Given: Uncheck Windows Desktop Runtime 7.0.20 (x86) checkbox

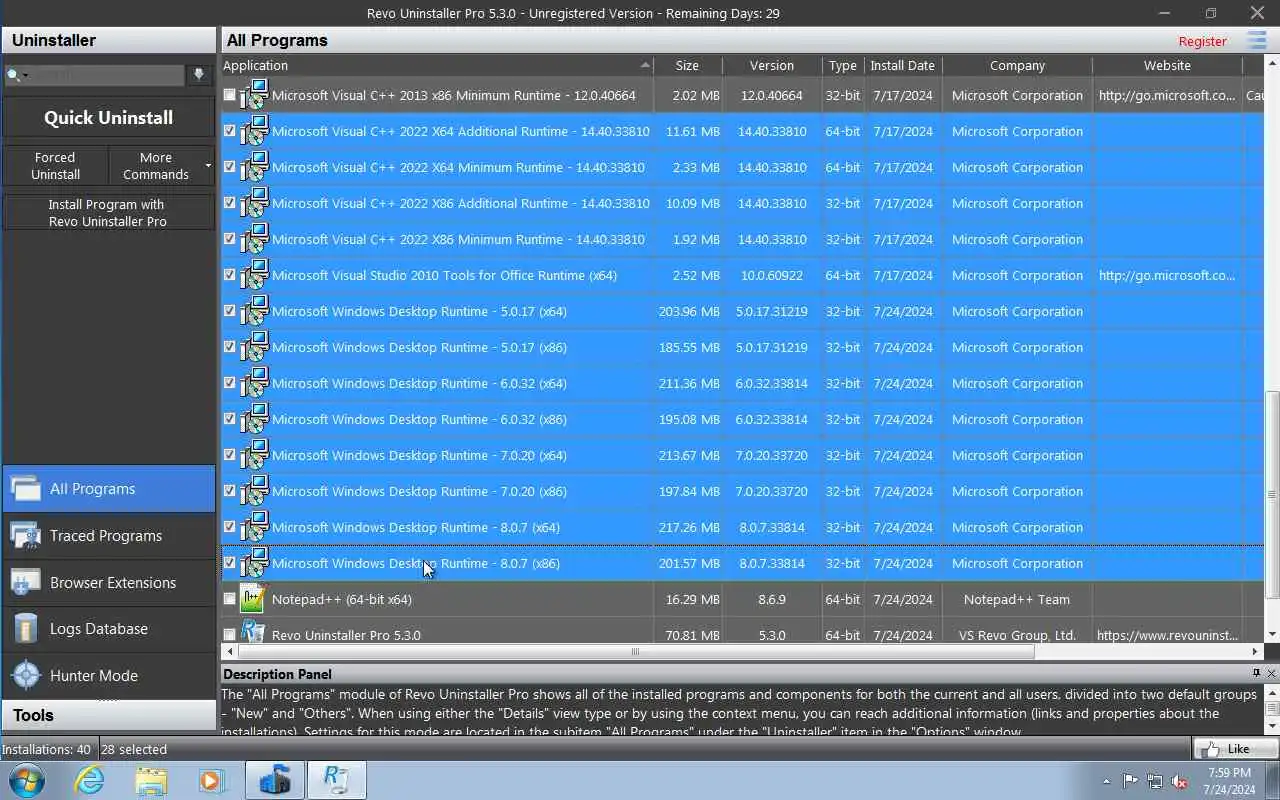Looking at the screenshot, I should coord(230,491).
